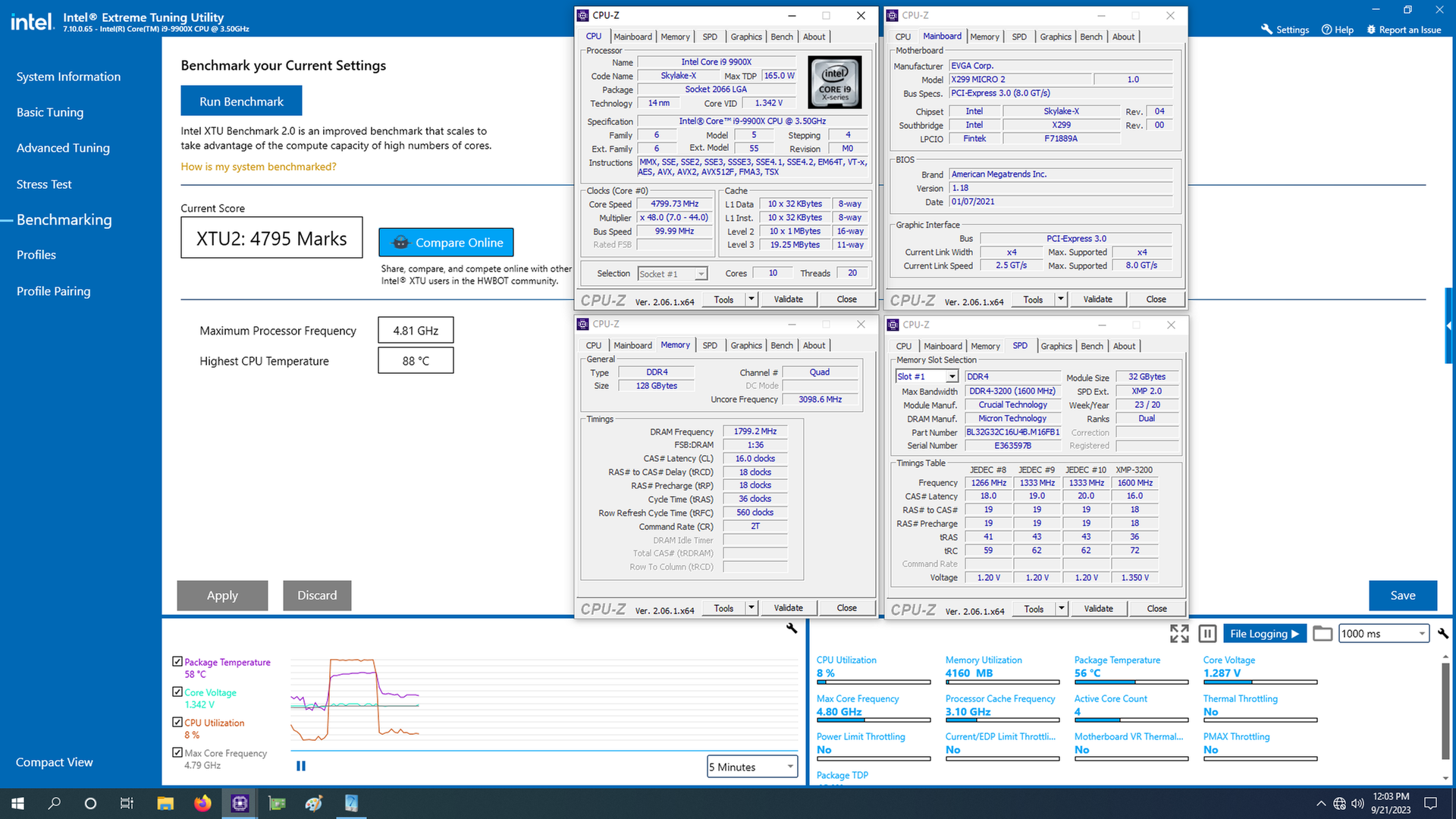
Task: Open the 5 Minutes graph duration dropdown
Action: coord(752,767)
